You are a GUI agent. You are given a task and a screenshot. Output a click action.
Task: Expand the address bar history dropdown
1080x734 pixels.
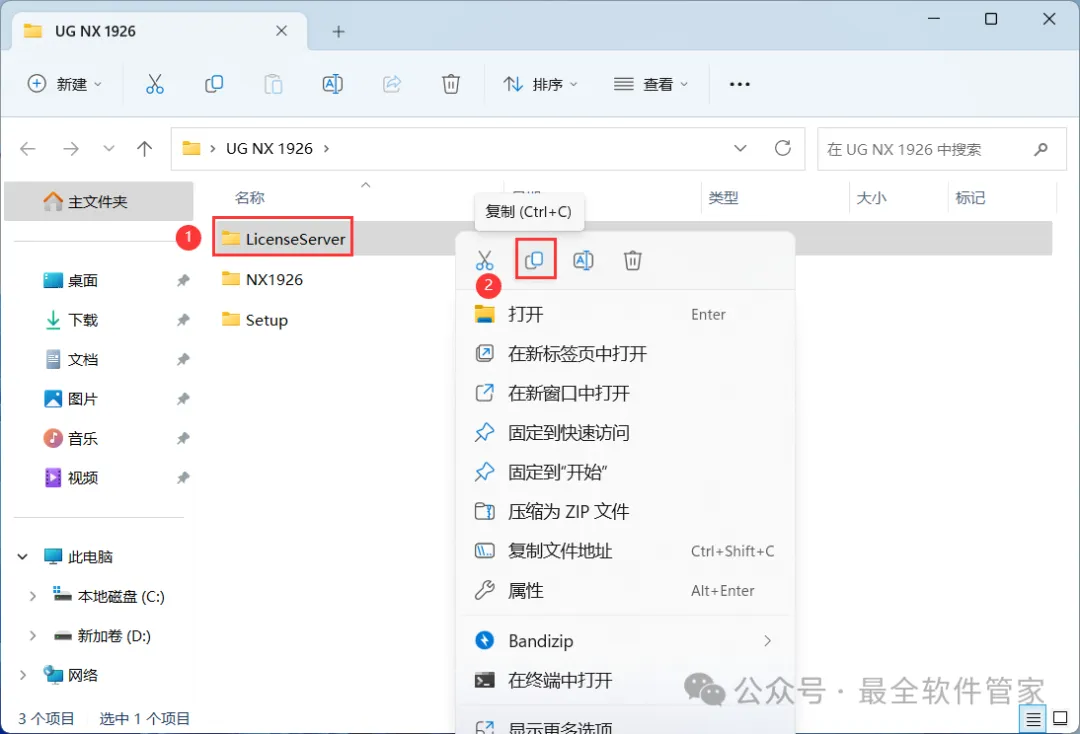click(740, 148)
